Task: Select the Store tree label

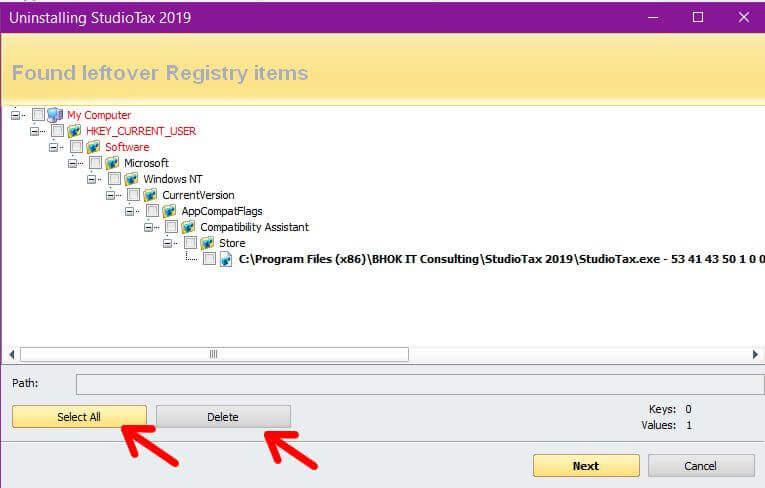Action: point(232,243)
